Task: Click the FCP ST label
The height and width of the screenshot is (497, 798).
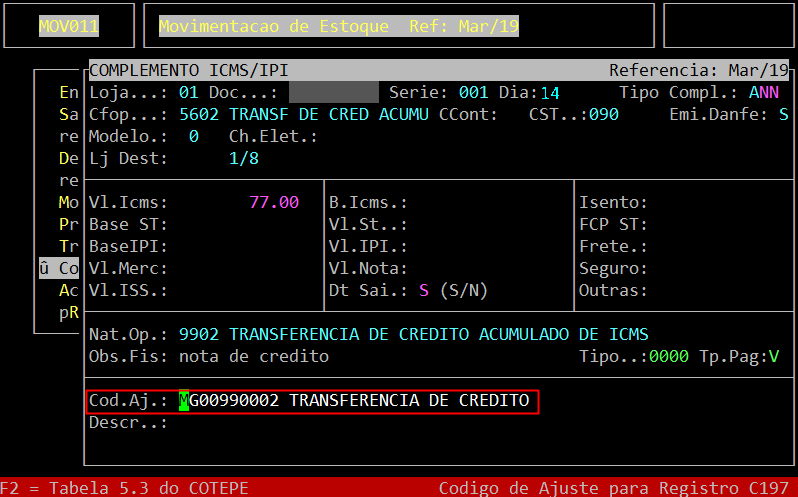Action: click(613, 224)
